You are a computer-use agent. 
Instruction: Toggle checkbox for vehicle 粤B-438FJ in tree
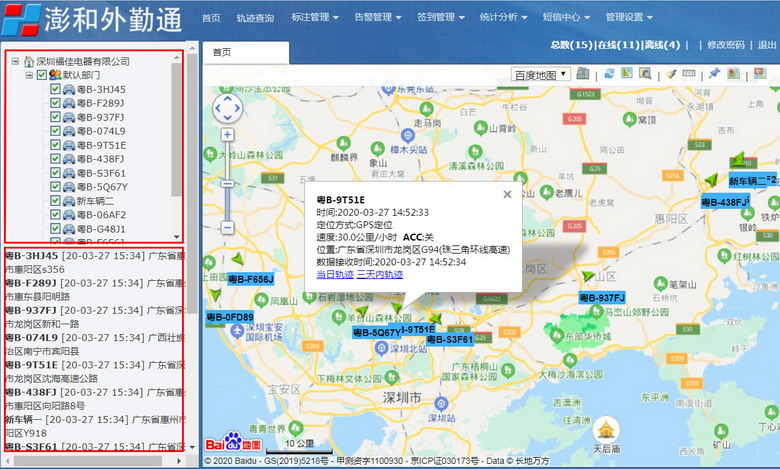55,159
